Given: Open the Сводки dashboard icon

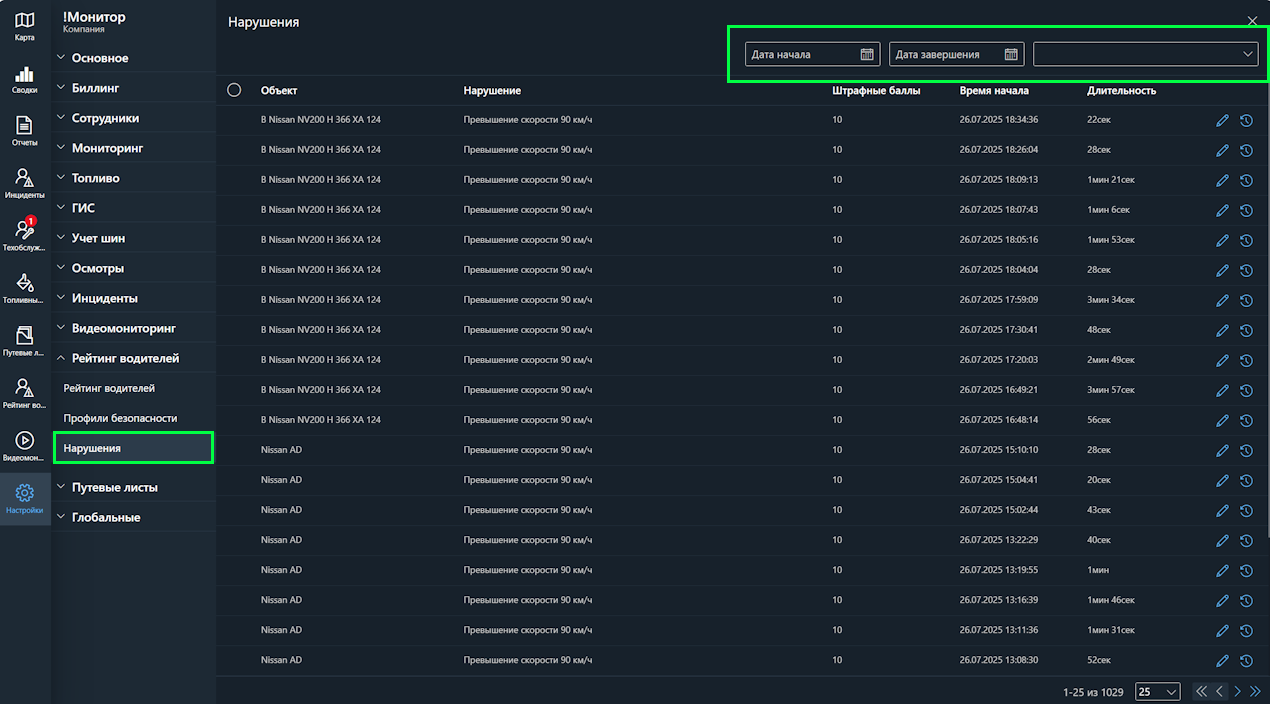Looking at the screenshot, I should click(x=25, y=79).
